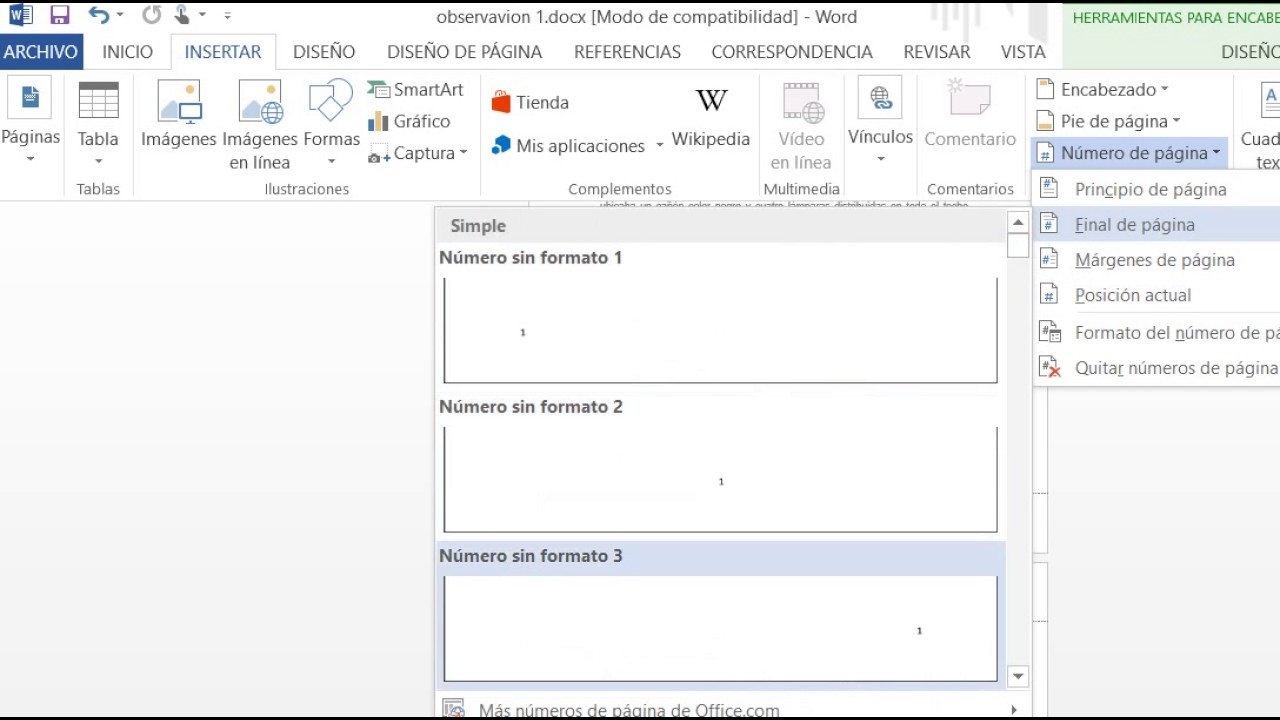Select Número sin formato 1 thumbnail
The height and width of the screenshot is (720, 1280).
click(x=720, y=330)
